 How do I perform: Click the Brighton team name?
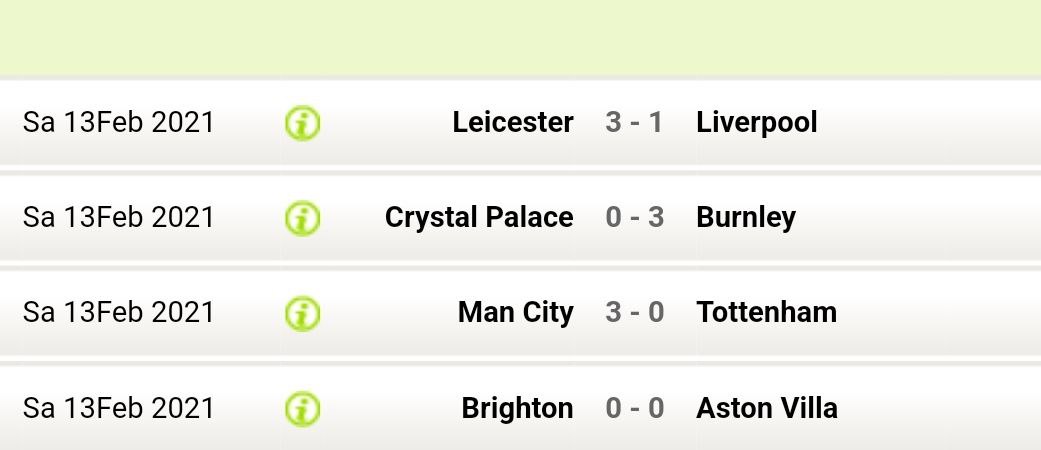tap(517, 408)
